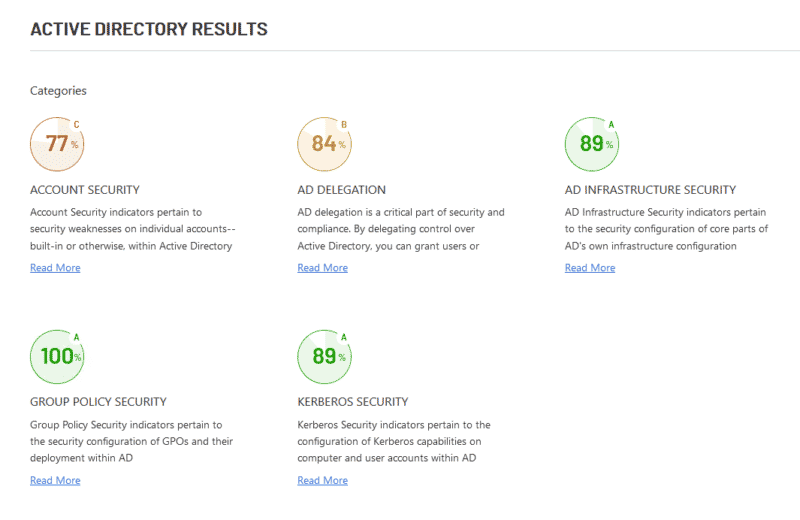800x520 pixels.
Task: Open Read More under Account Security
Action: tap(55, 268)
